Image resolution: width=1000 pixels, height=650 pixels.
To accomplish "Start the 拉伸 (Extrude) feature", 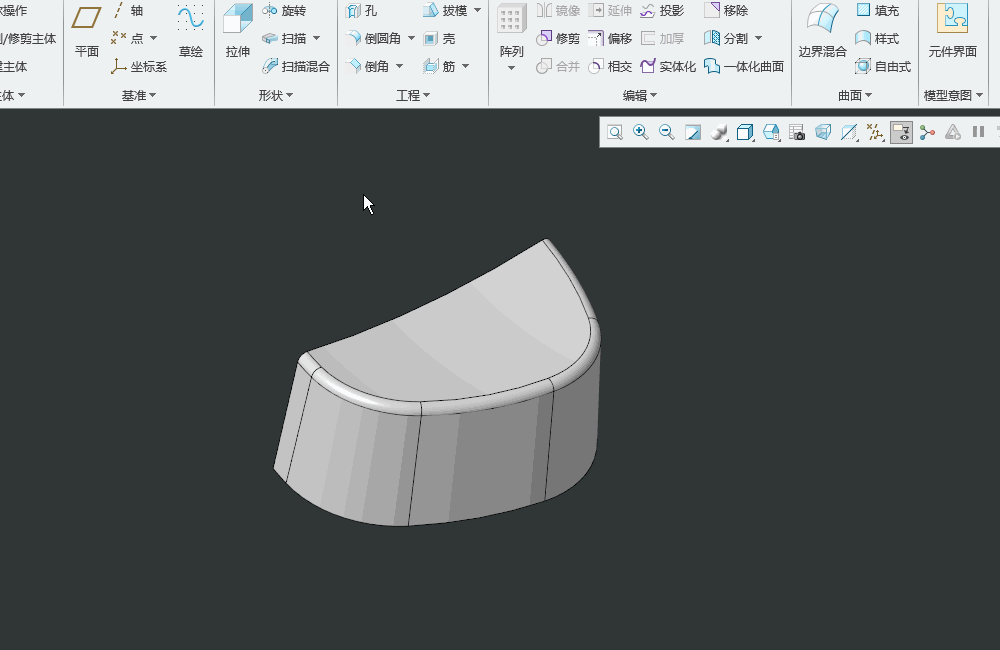I will click(x=237, y=32).
